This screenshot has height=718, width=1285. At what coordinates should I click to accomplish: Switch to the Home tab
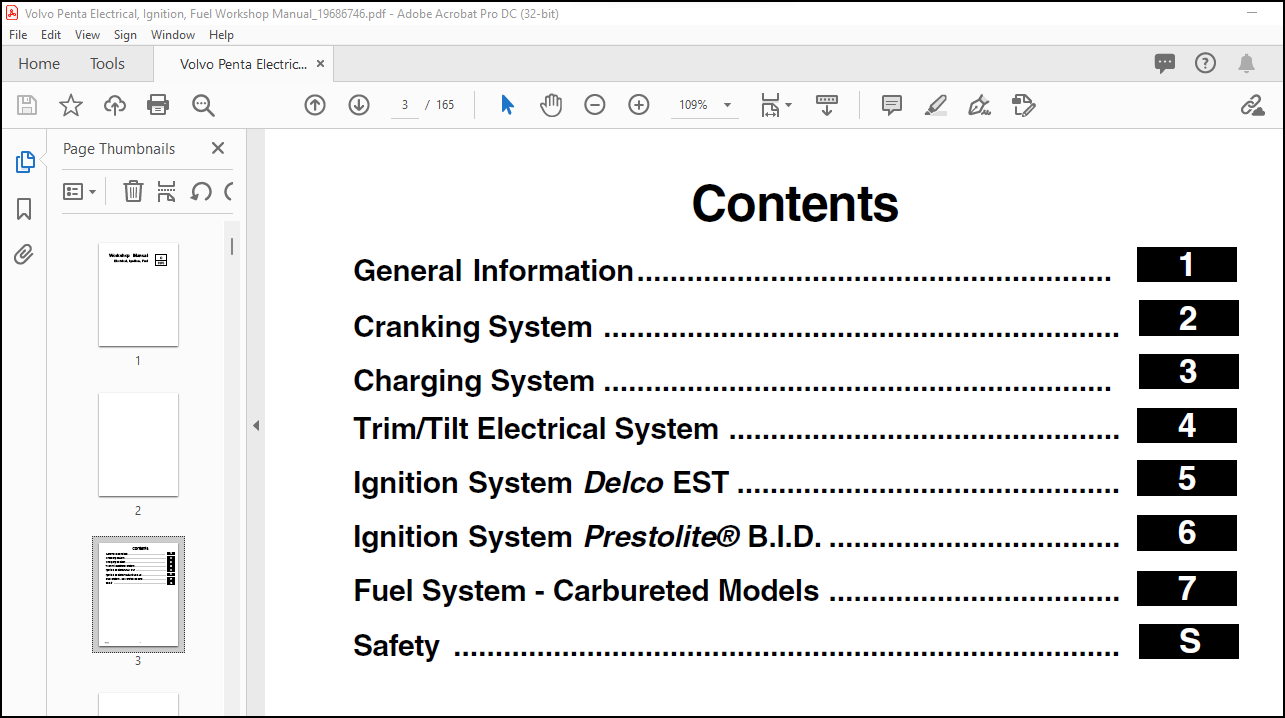[x=39, y=64]
